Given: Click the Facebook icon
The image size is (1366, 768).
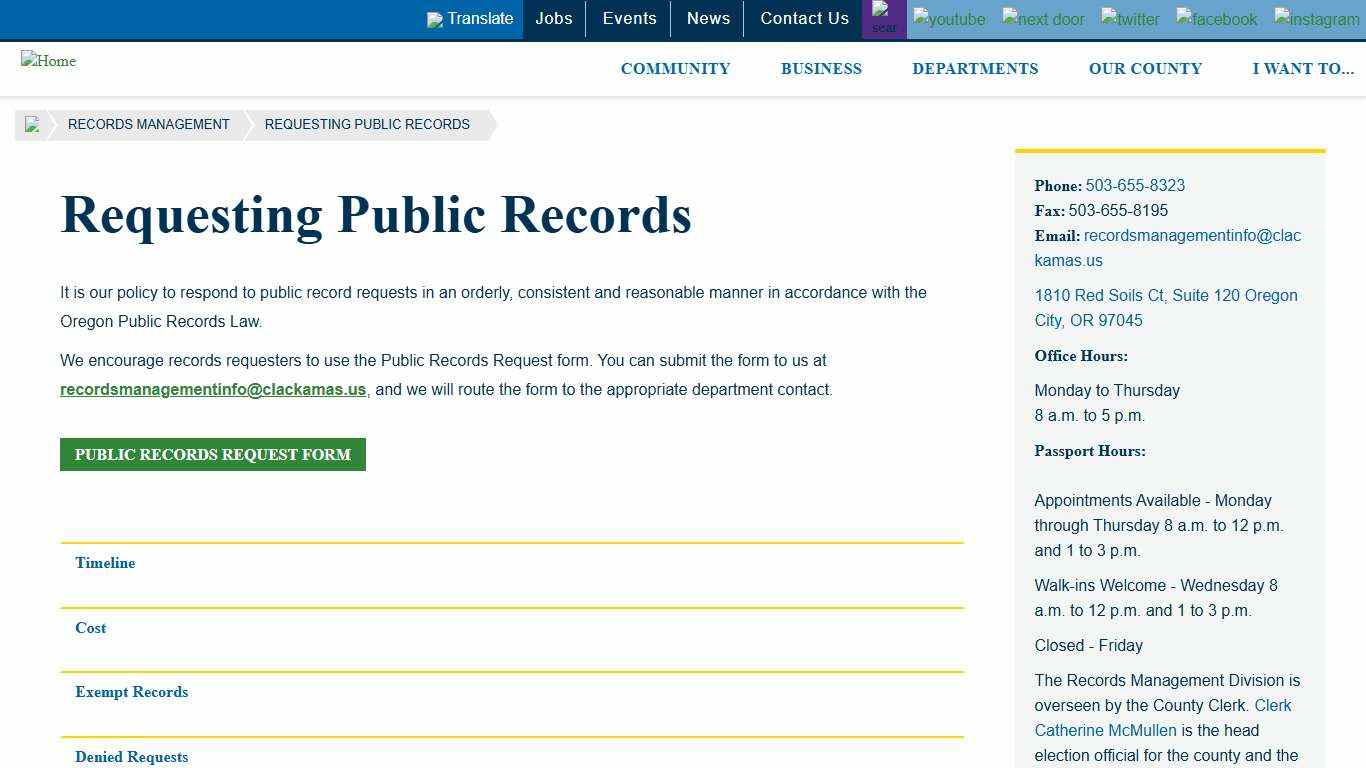Looking at the screenshot, I should [1215, 19].
